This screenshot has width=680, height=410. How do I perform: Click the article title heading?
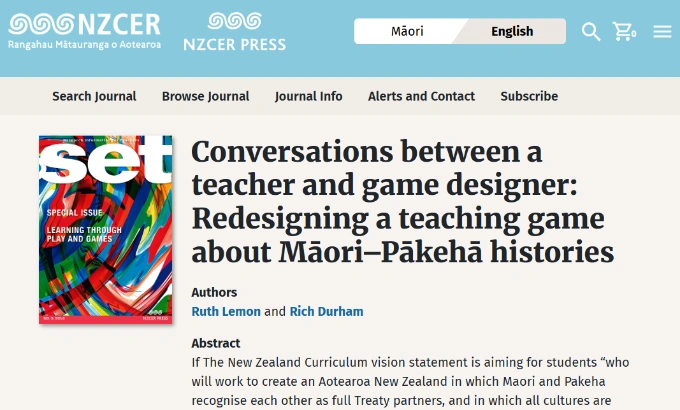(402, 201)
